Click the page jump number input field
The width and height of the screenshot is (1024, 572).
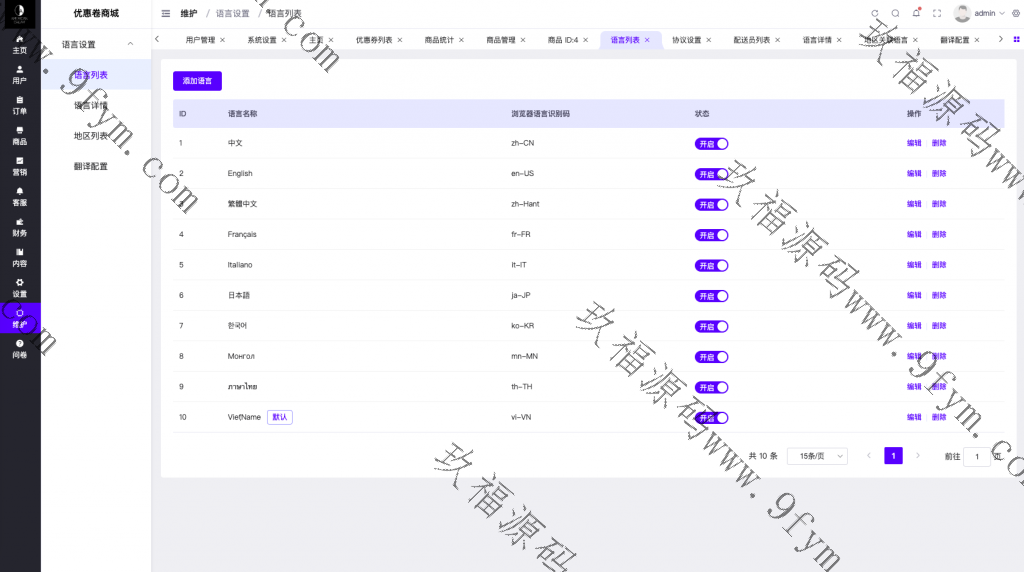tap(976, 456)
